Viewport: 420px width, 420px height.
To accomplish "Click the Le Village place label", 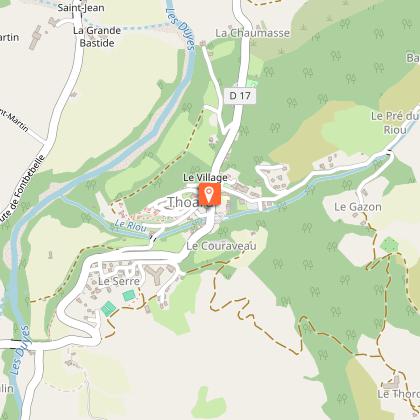I will pyautogui.click(x=205, y=177).
